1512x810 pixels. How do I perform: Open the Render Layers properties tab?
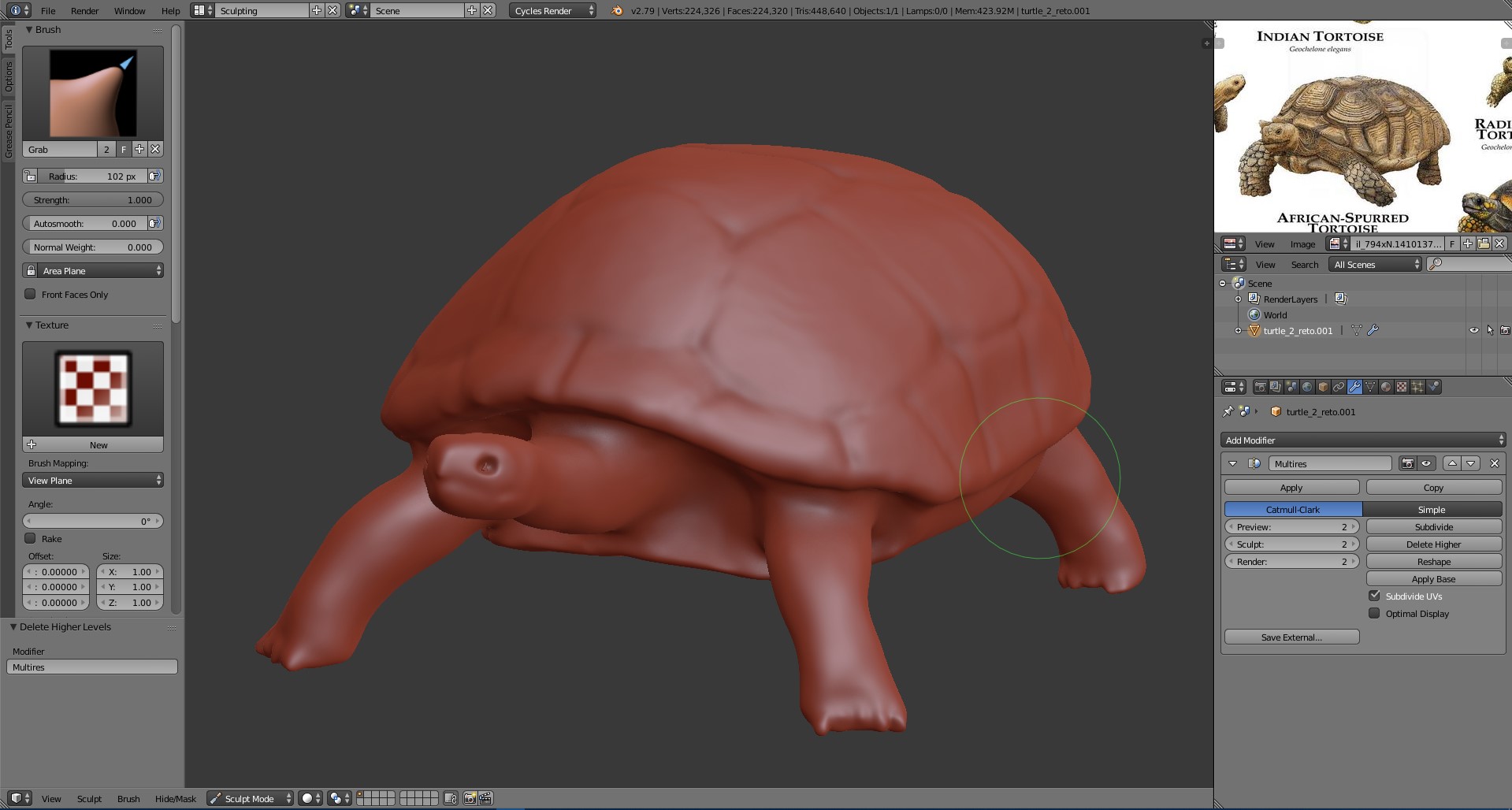pos(1276,387)
